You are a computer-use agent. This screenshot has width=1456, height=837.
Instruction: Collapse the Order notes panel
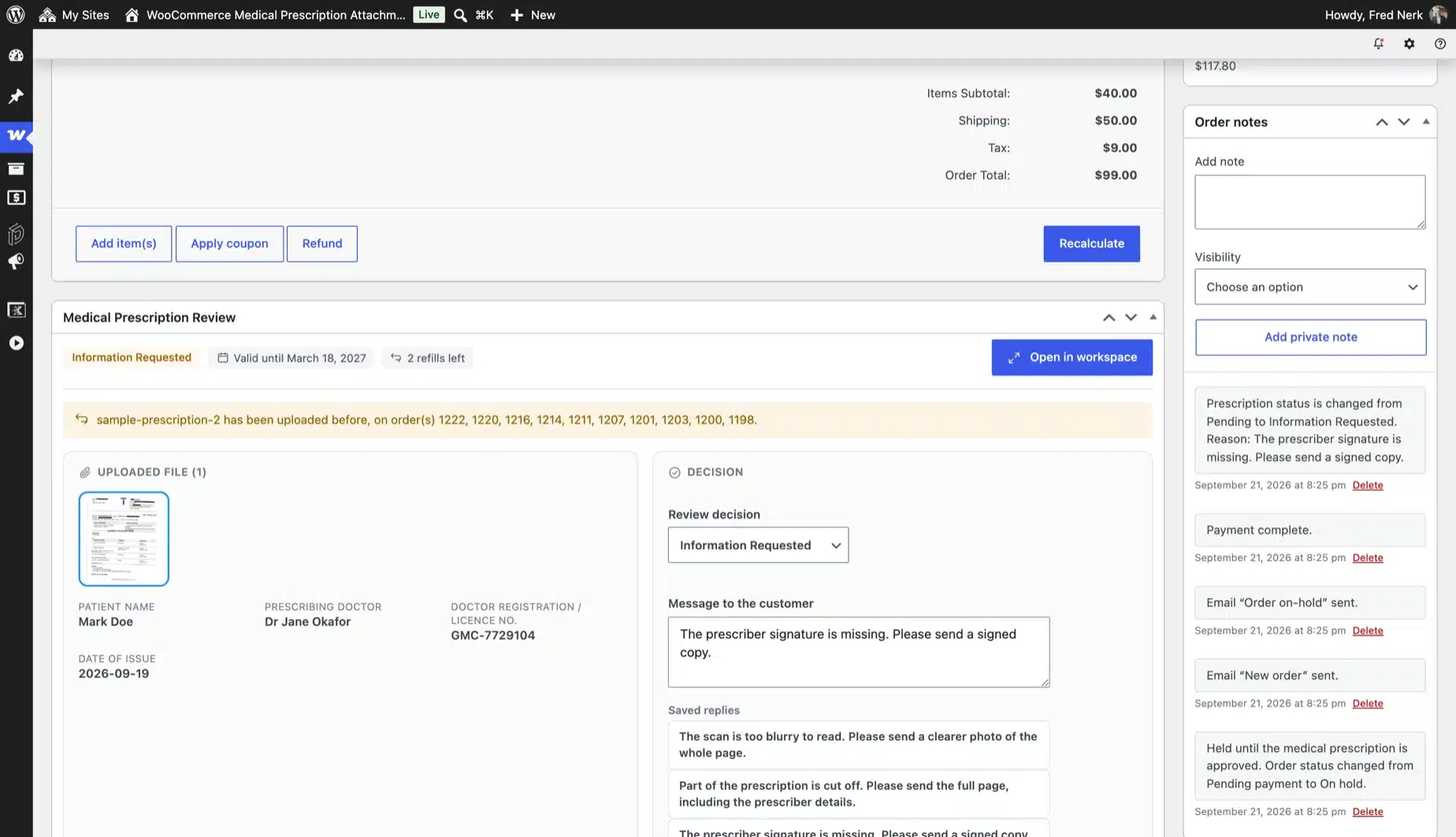click(1425, 122)
